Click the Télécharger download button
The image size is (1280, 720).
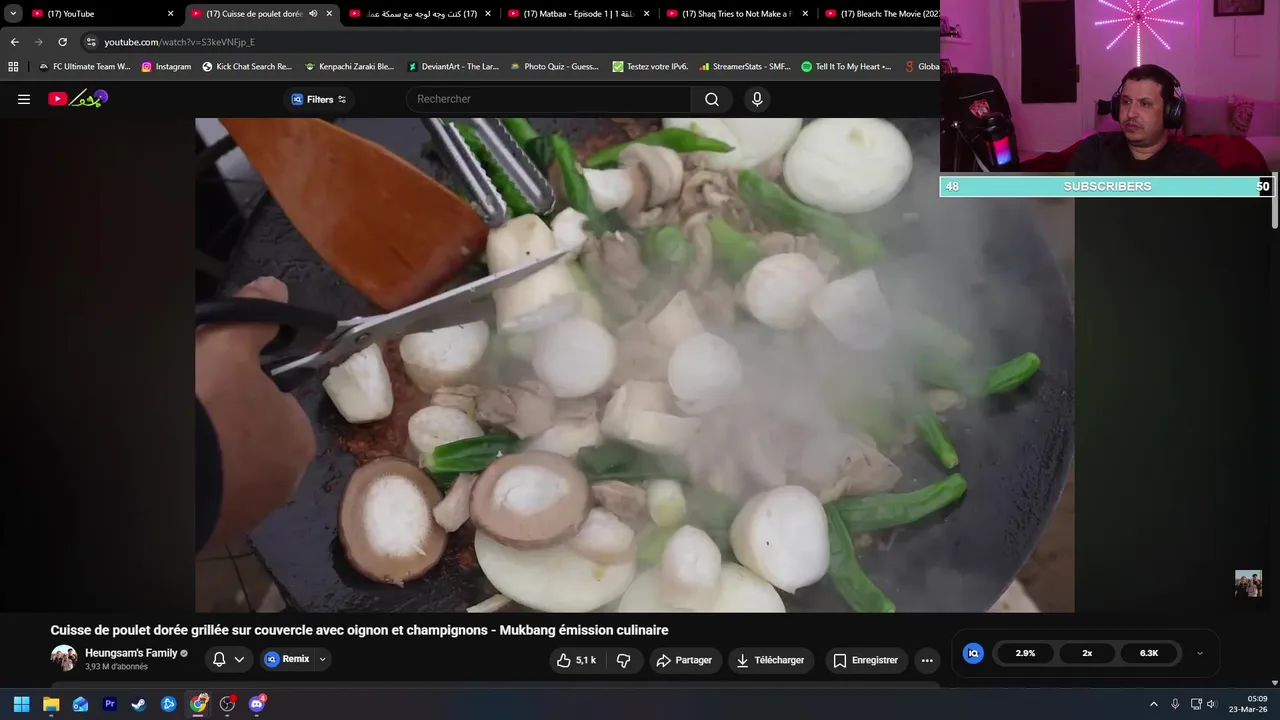[770, 660]
